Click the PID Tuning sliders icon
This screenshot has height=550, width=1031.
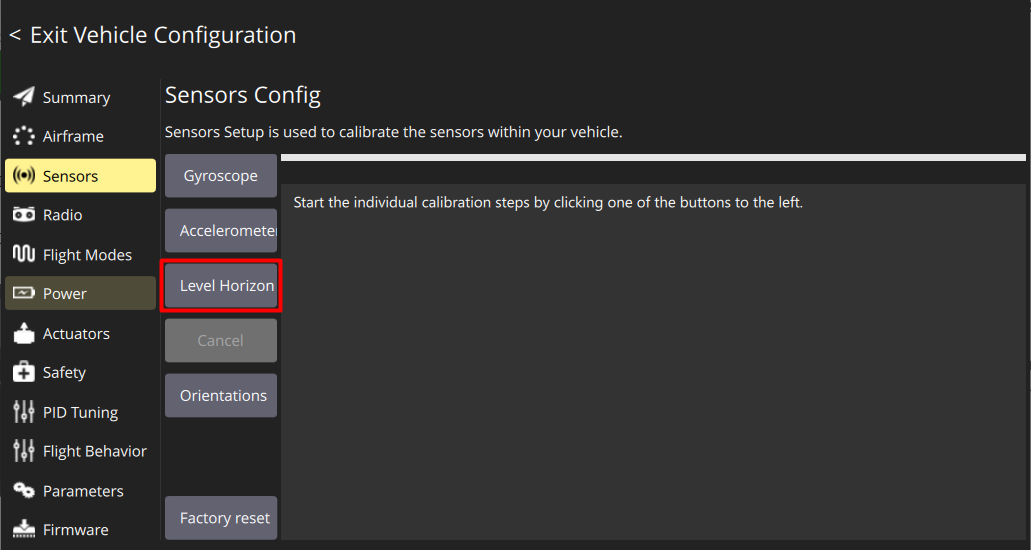(x=24, y=412)
